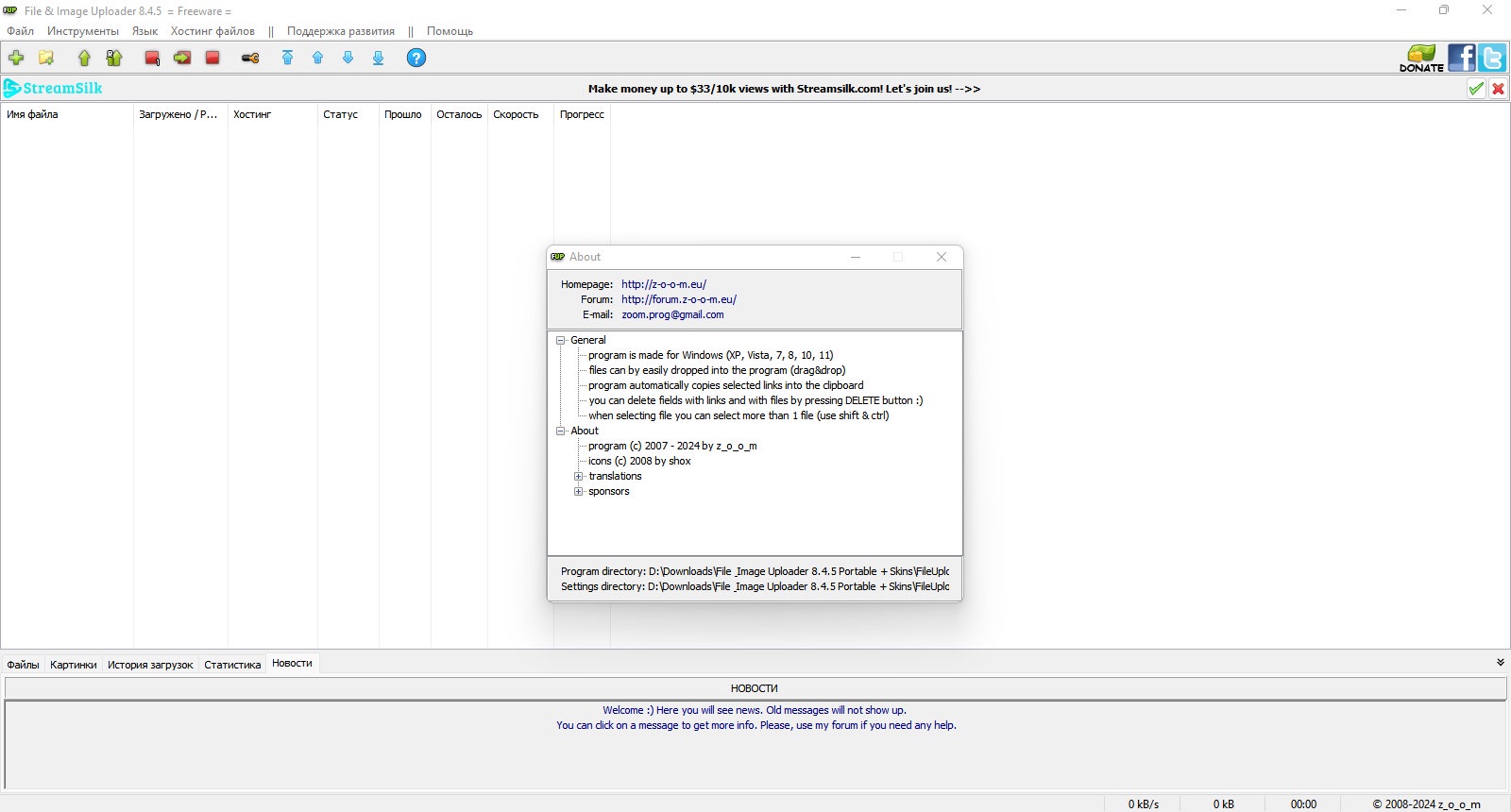Viewport: 1511px width, 812px height.
Task: Expand the translations tree node
Action: (x=579, y=476)
